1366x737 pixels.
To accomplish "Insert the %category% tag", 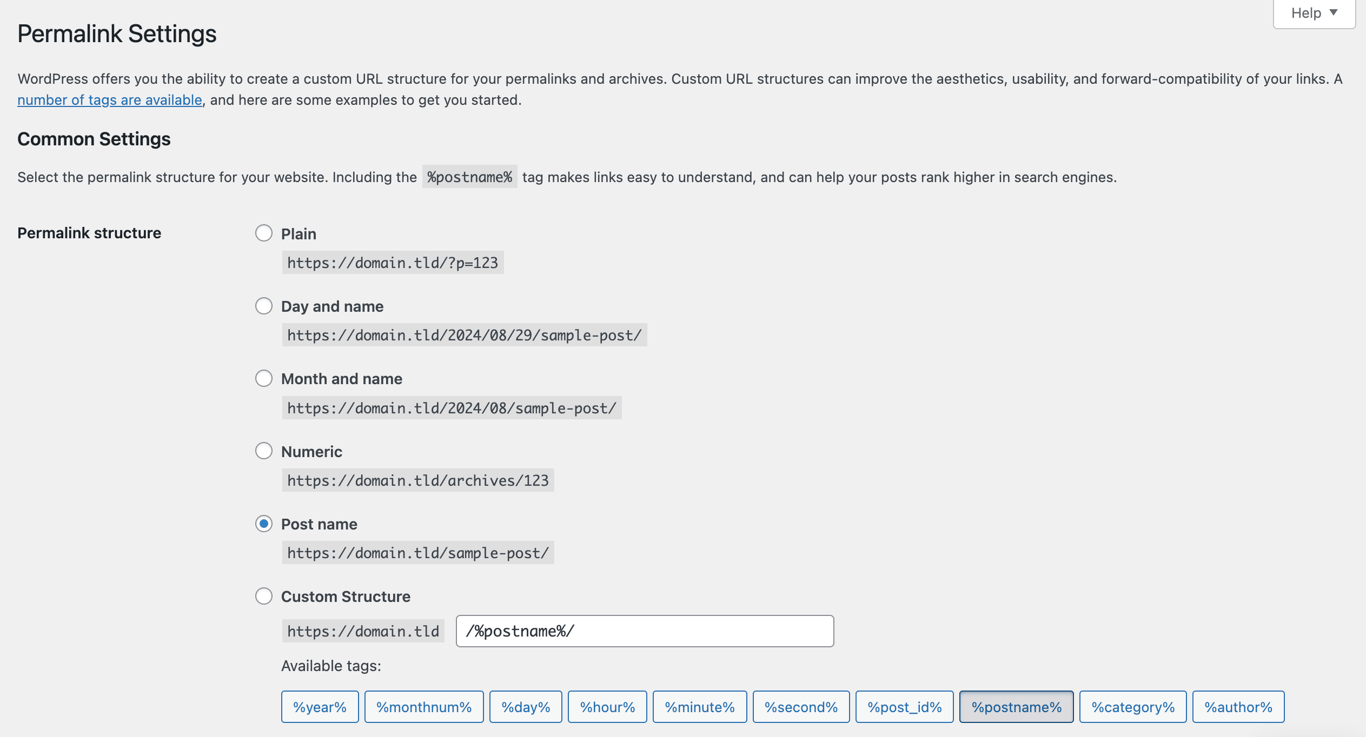I will pos(1132,706).
